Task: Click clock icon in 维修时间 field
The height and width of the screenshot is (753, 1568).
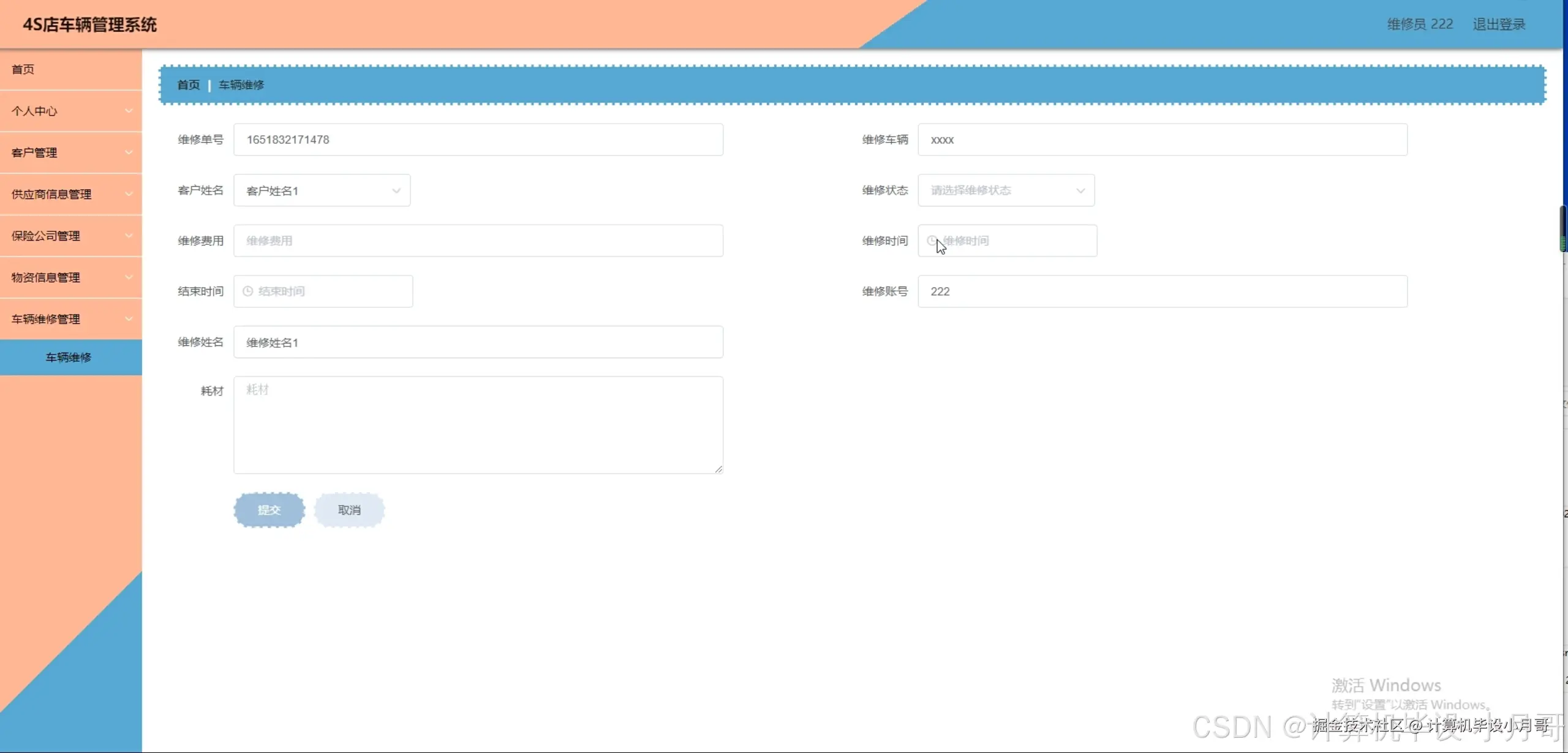Action: click(932, 241)
